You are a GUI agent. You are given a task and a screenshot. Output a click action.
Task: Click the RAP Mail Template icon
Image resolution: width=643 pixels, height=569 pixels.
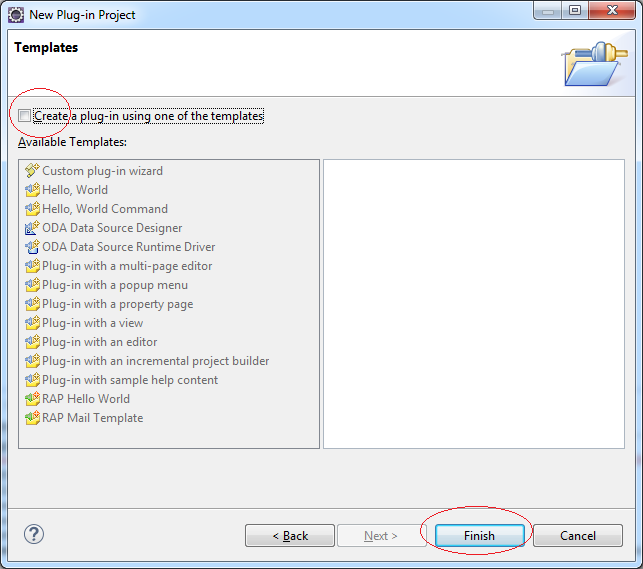coord(32,418)
